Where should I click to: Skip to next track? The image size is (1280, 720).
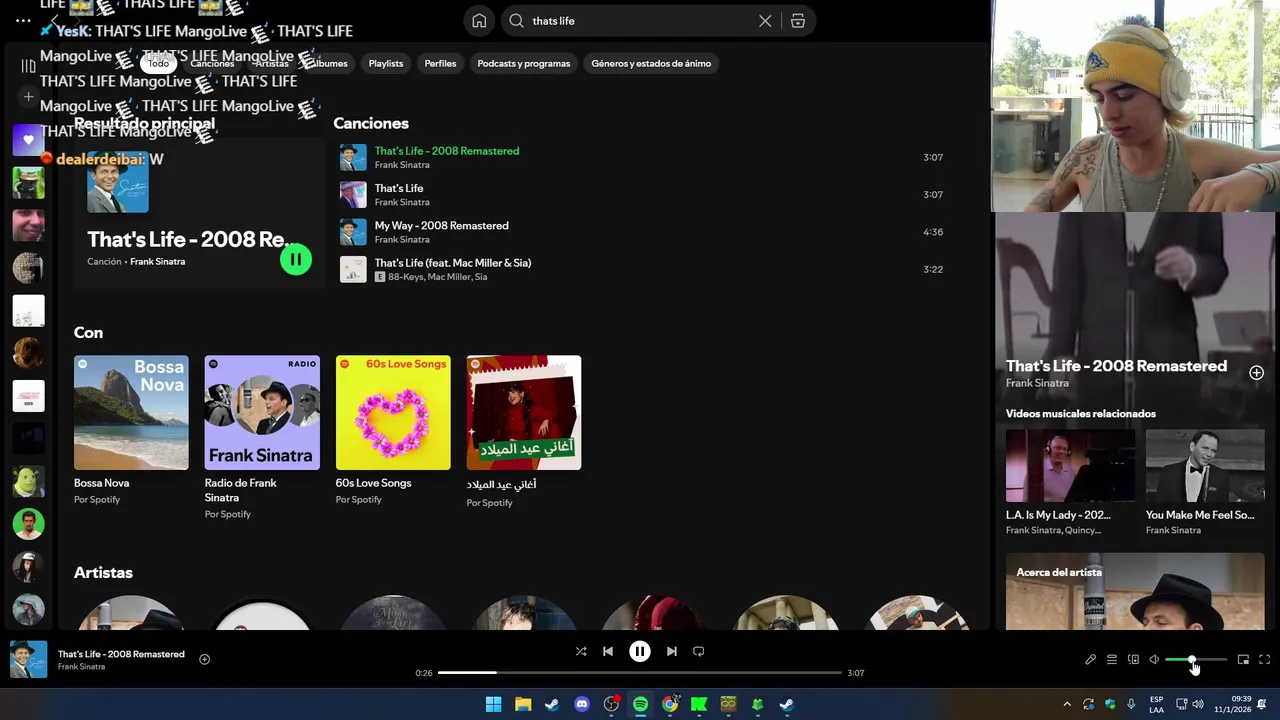pyautogui.click(x=672, y=651)
